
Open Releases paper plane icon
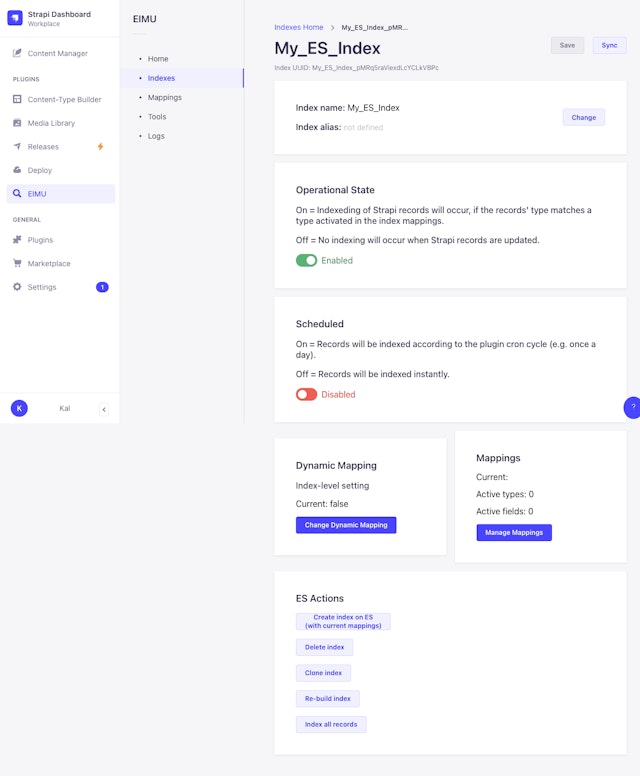click(17, 147)
